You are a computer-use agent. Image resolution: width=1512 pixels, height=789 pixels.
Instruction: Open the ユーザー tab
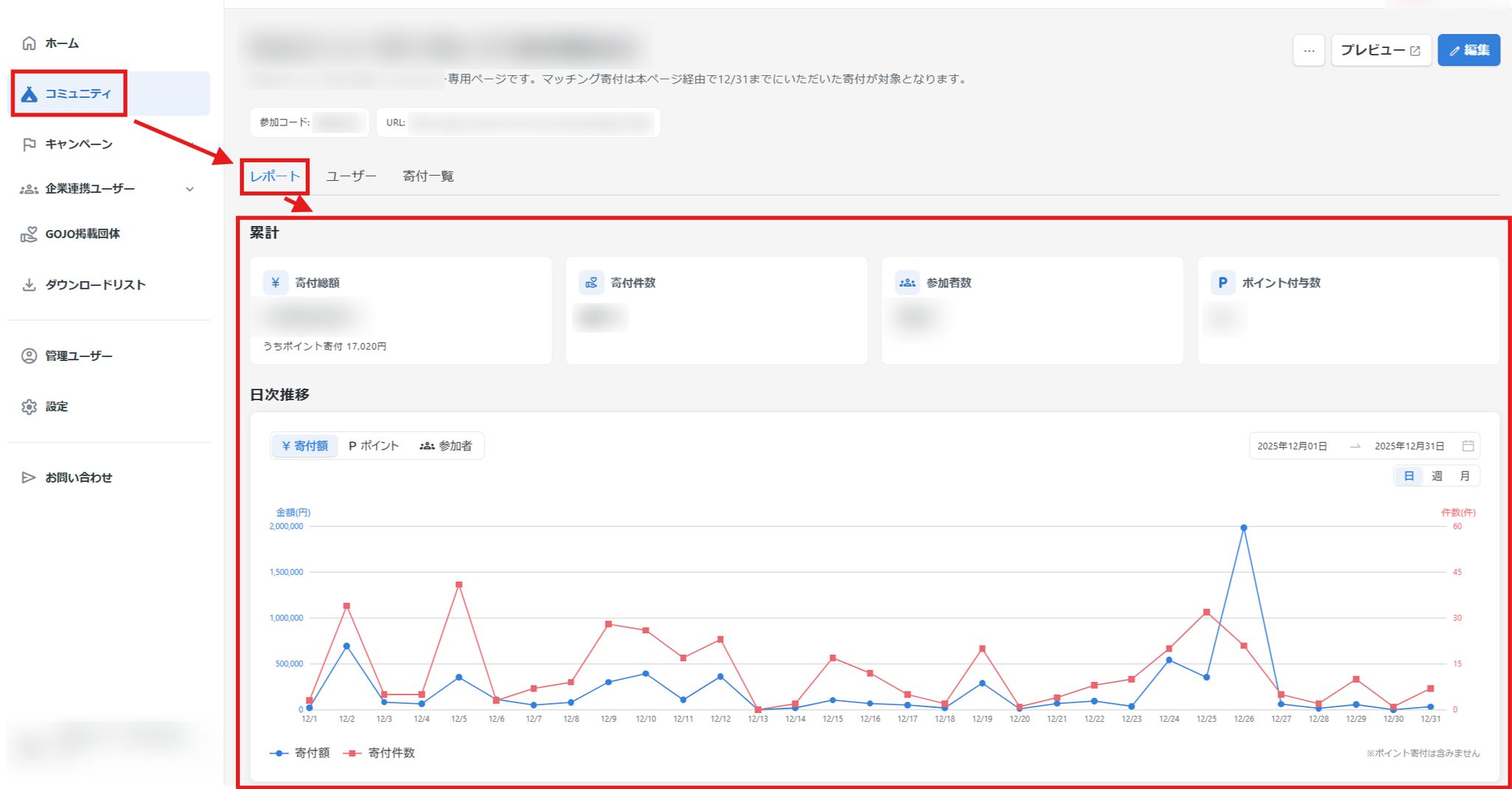coord(351,176)
